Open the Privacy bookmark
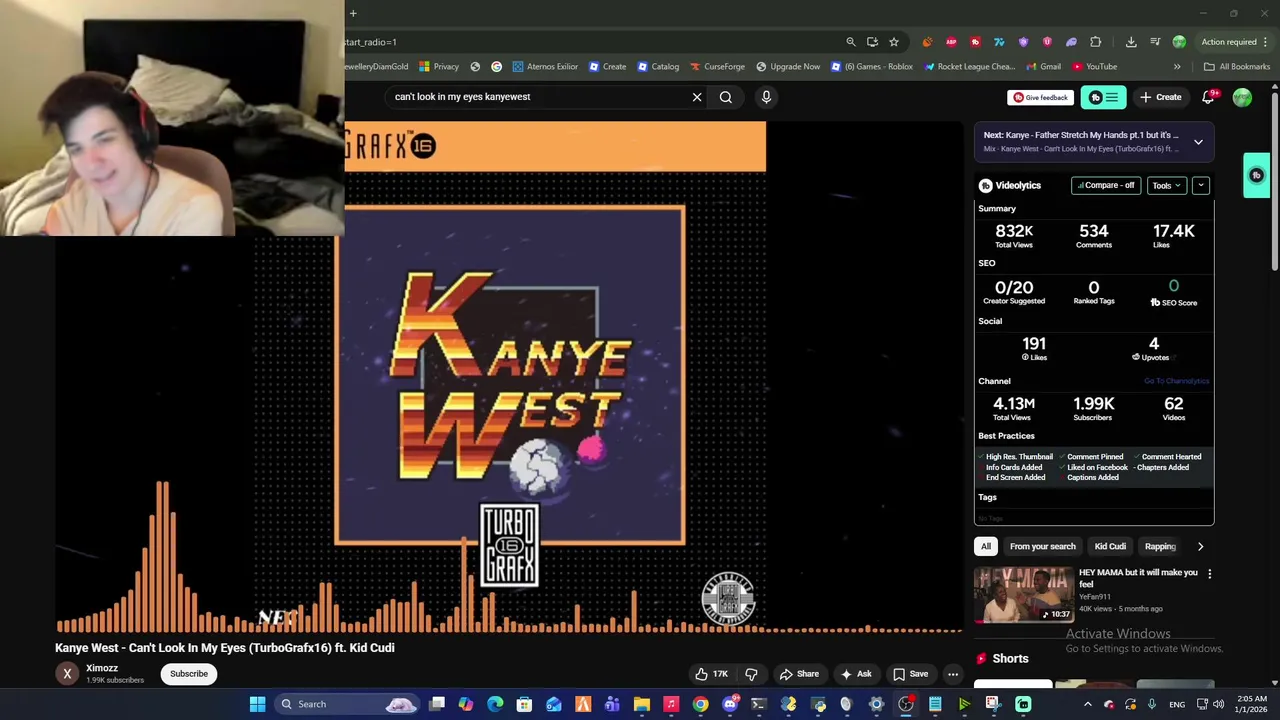Image resolution: width=1280 pixels, height=720 pixels. pyautogui.click(x=439, y=67)
